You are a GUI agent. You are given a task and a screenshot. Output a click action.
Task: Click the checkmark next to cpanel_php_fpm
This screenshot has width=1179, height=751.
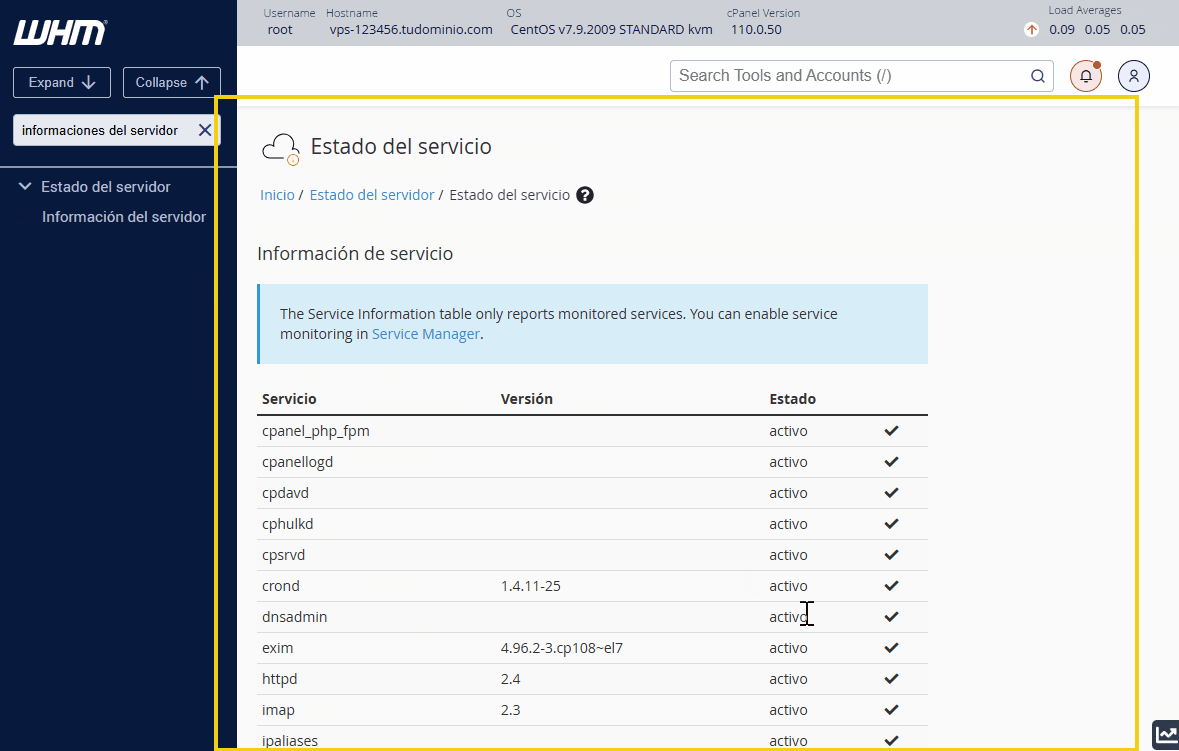[891, 431]
